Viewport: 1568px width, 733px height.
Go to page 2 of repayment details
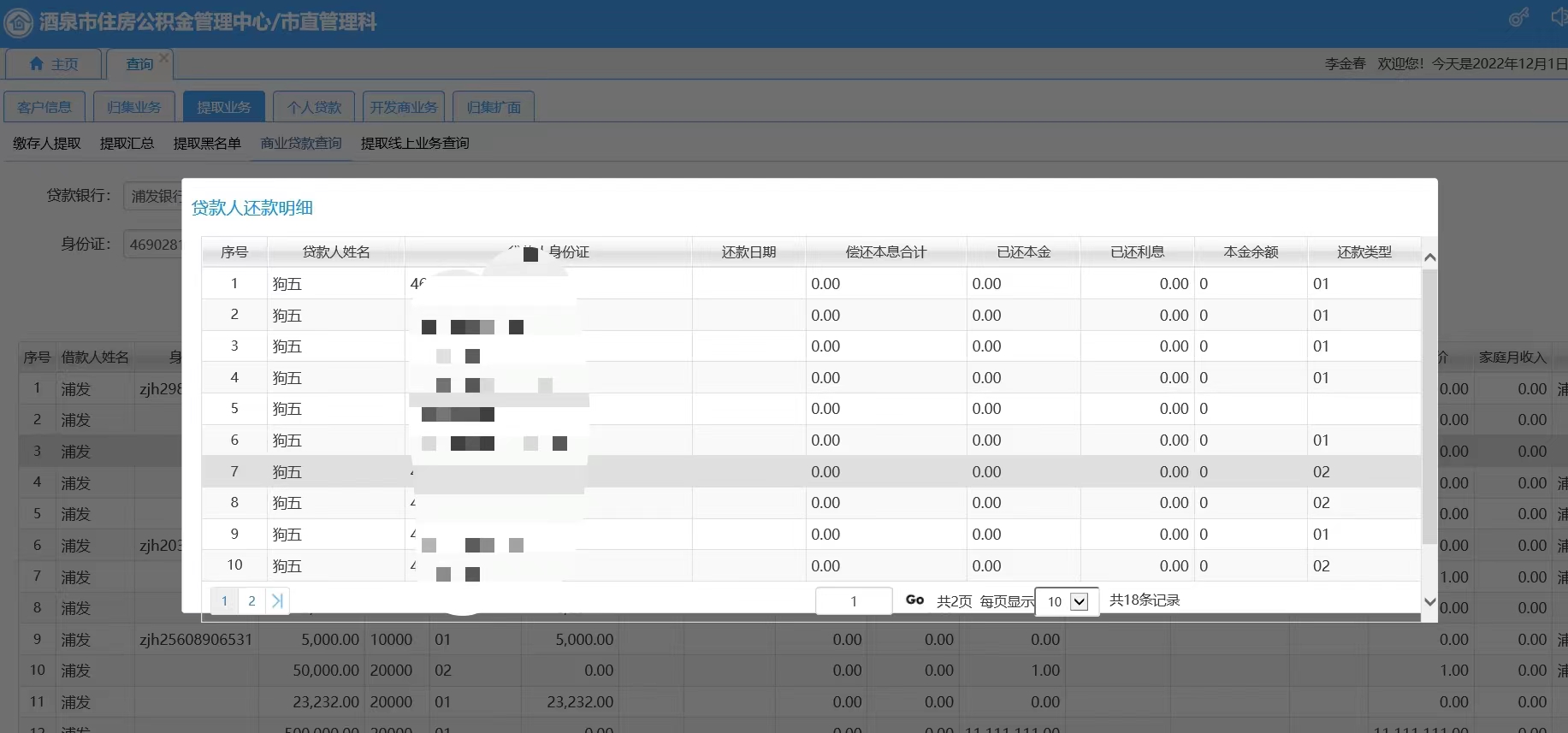pos(251,600)
